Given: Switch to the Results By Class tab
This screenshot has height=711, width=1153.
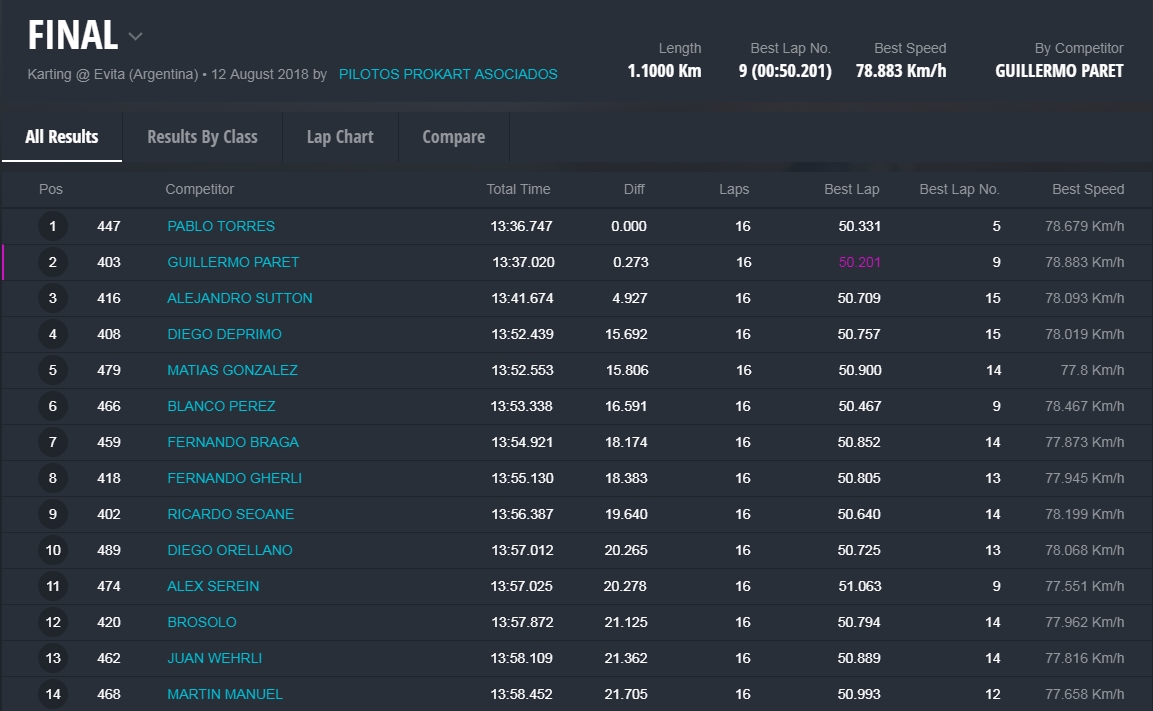Looking at the screenshot, I should tap(202, 137).
